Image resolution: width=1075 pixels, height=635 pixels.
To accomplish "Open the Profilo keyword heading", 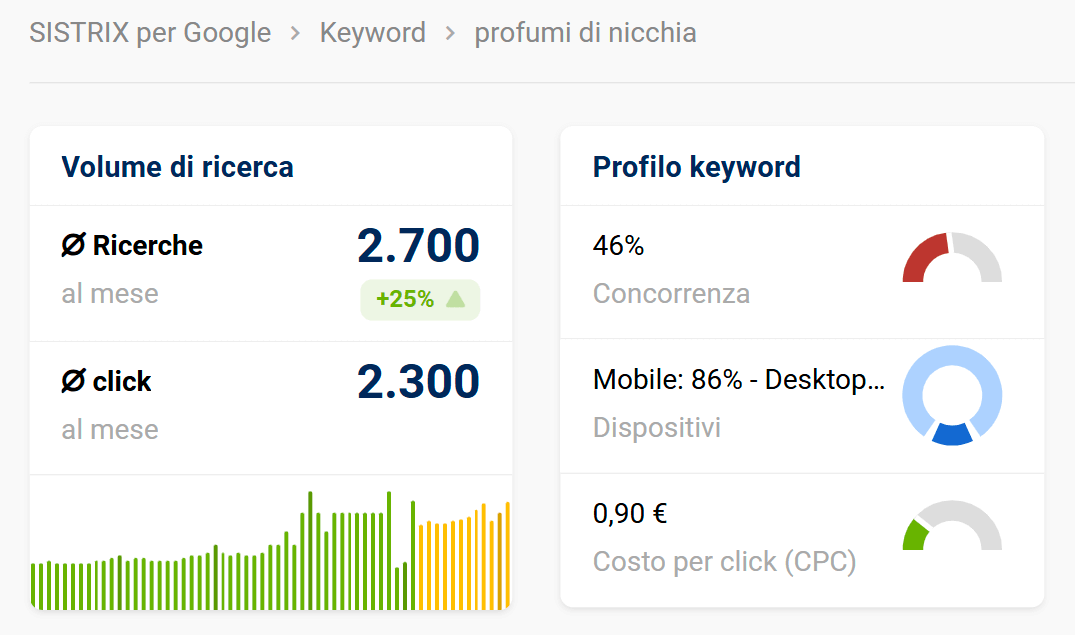I will coord(696,167).
